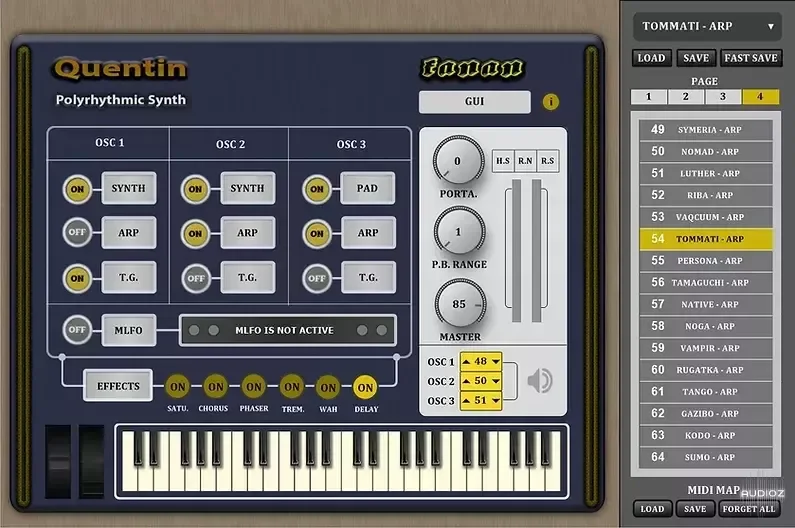Open the TOMMATI - ARP preset dropdown
The width and height of the screenshot is (795, 528).
707,26
